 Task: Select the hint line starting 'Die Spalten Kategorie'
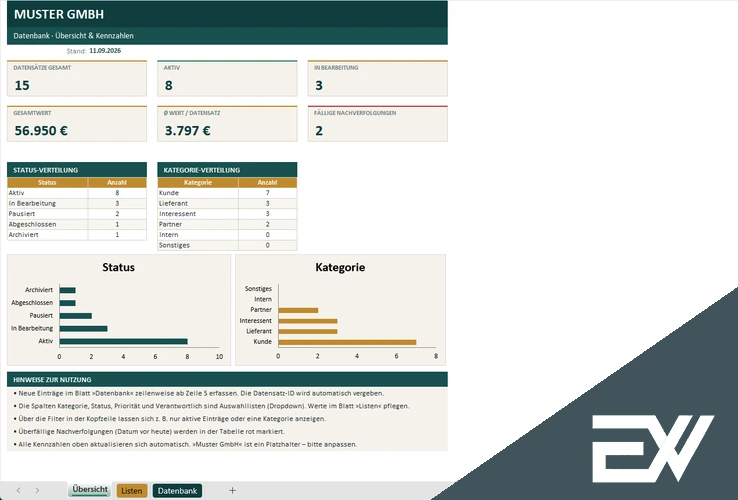pyautogui.click(x=211, y=406)
